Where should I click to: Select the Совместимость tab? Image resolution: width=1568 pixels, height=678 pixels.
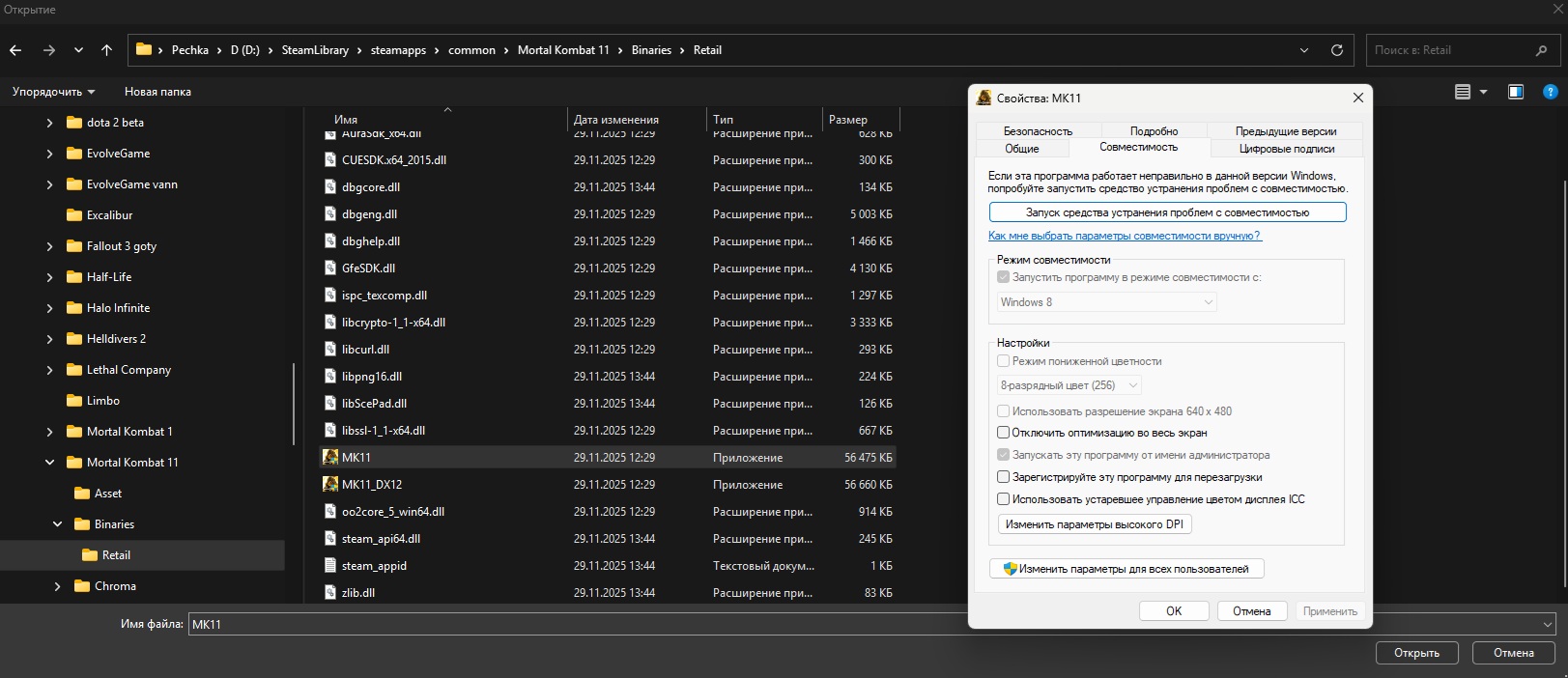(1139, 147)
